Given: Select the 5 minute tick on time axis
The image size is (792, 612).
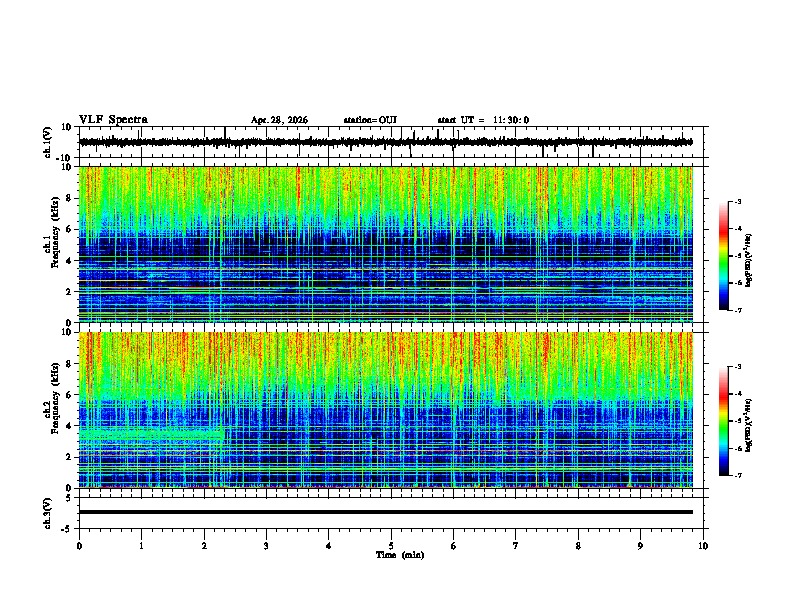Looking at the screenshot, I should (391, 546).
